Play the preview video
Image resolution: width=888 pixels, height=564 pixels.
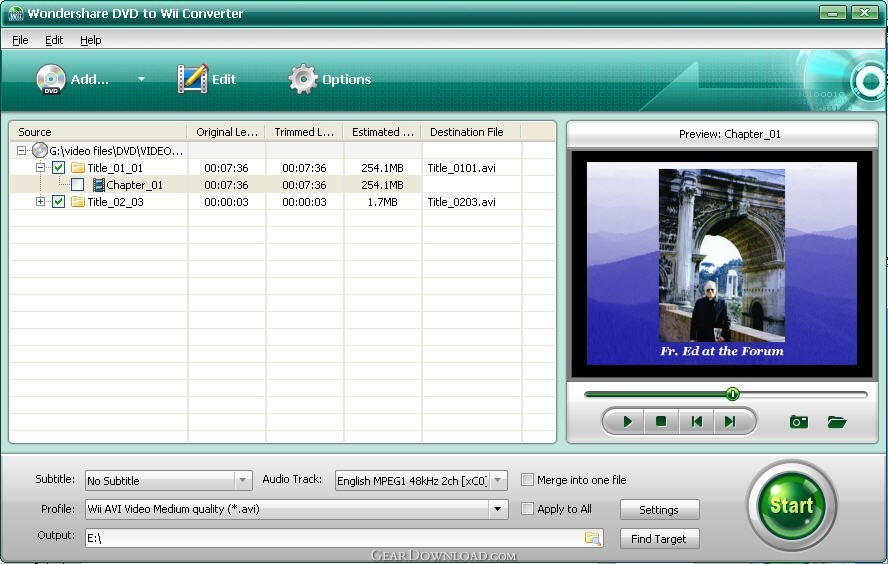(x=627, y=422)
